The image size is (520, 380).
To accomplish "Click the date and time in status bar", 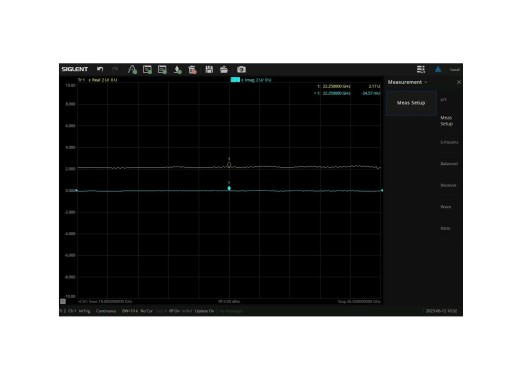I will coord(441,311).
